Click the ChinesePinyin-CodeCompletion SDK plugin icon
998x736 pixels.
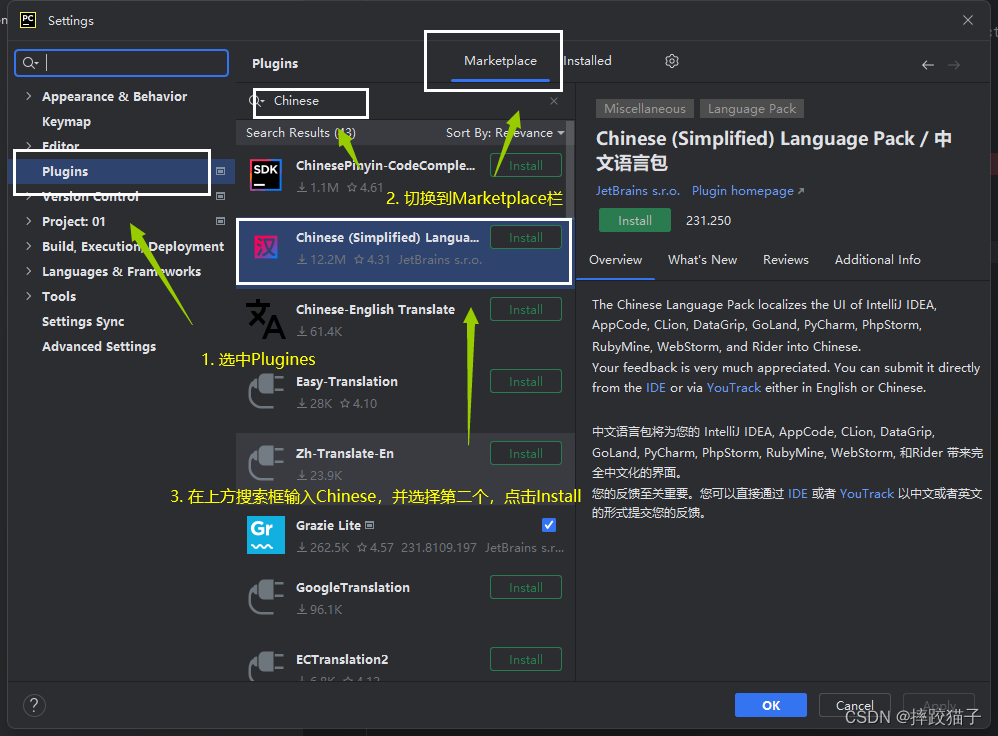tap(265, 175)
